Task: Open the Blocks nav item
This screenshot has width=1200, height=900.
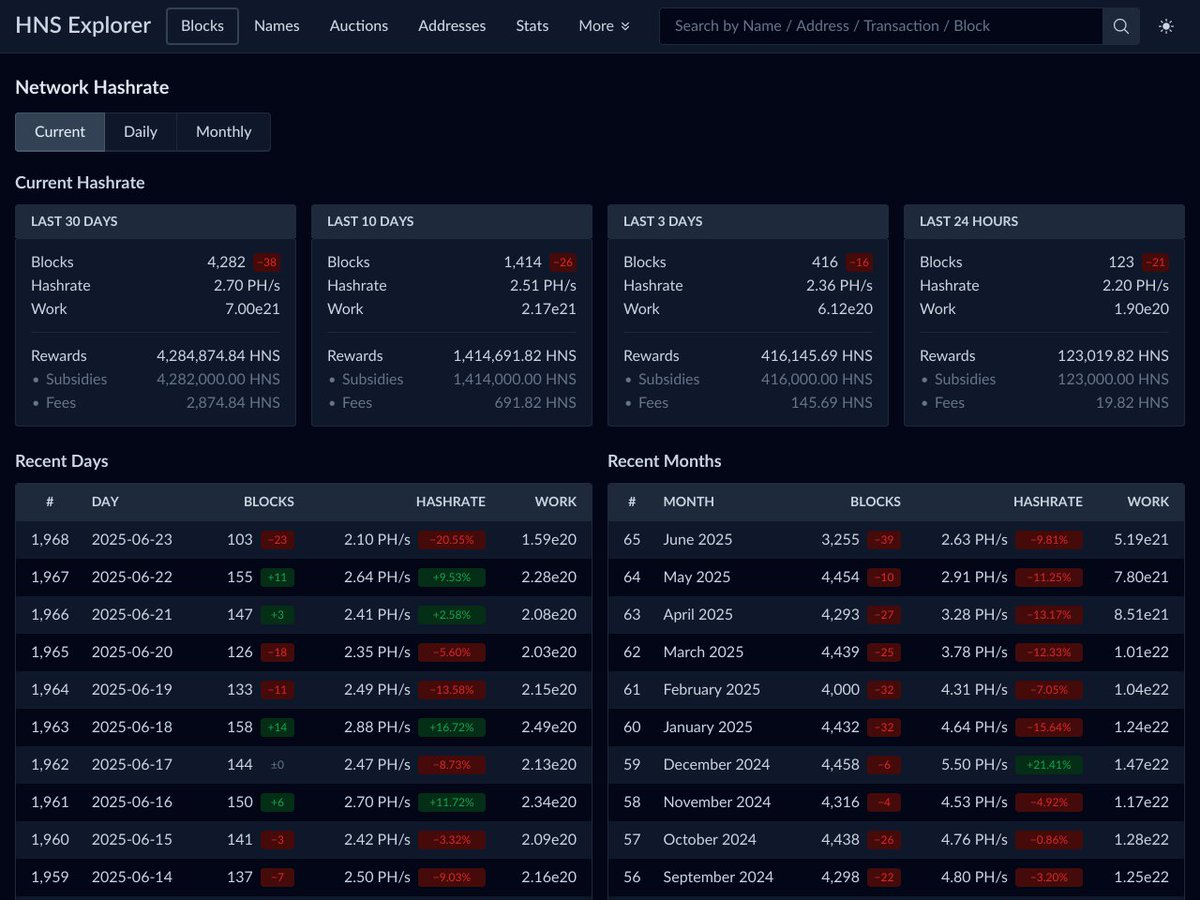Action: click(x=202, y=26)
